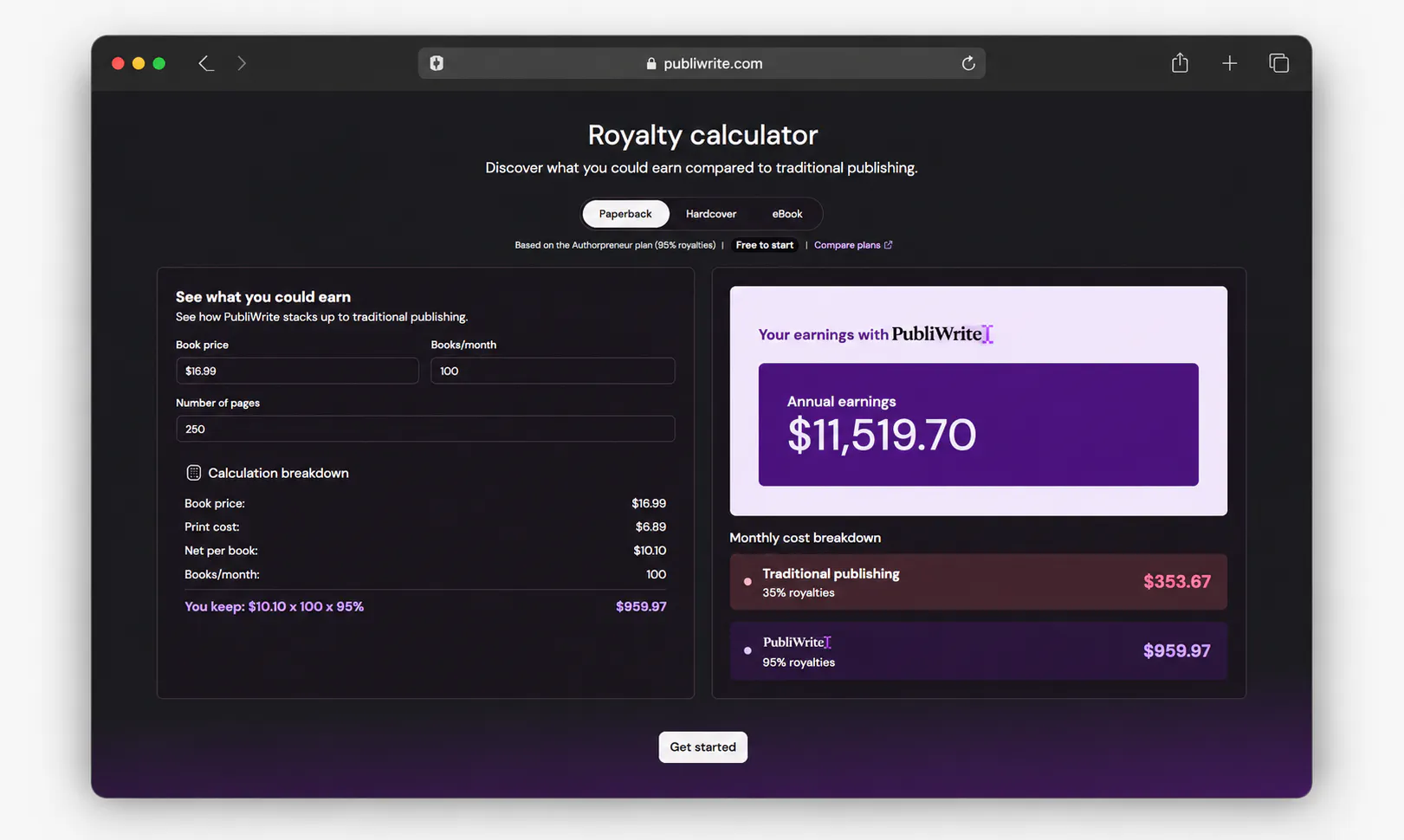This screenshot has width=1404, height=840.
Task: Open the Share menu icon
Action: click(x=1180, y=62)
